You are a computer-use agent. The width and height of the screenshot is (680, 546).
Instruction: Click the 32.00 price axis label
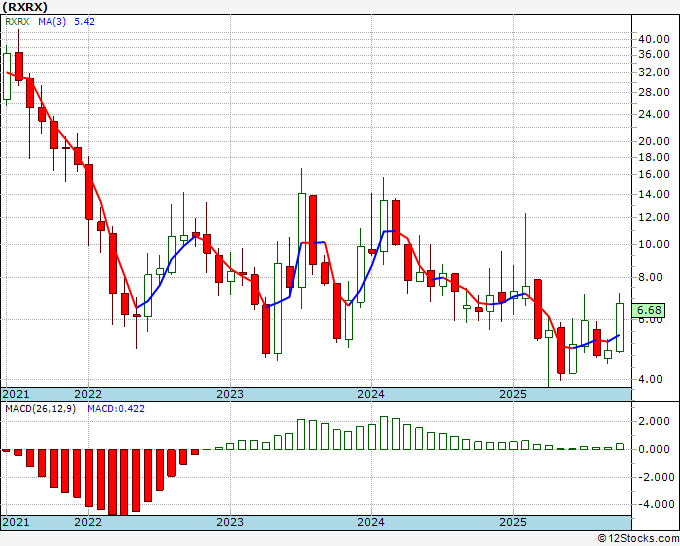point(654,72)
